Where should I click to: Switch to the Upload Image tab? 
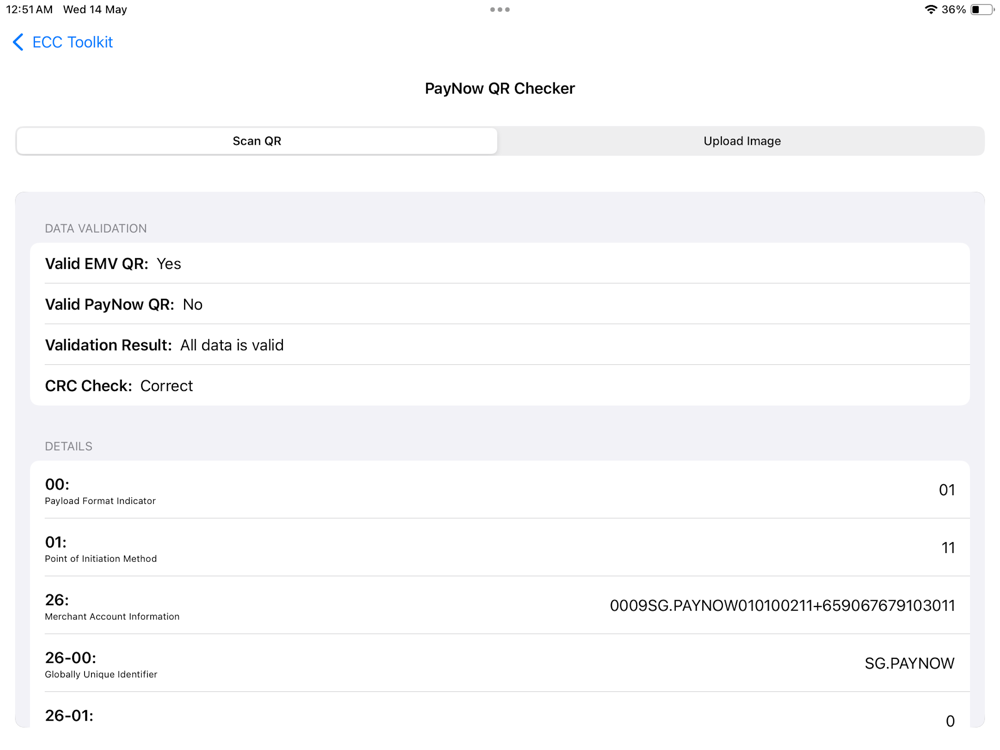(x=742, y=141)
